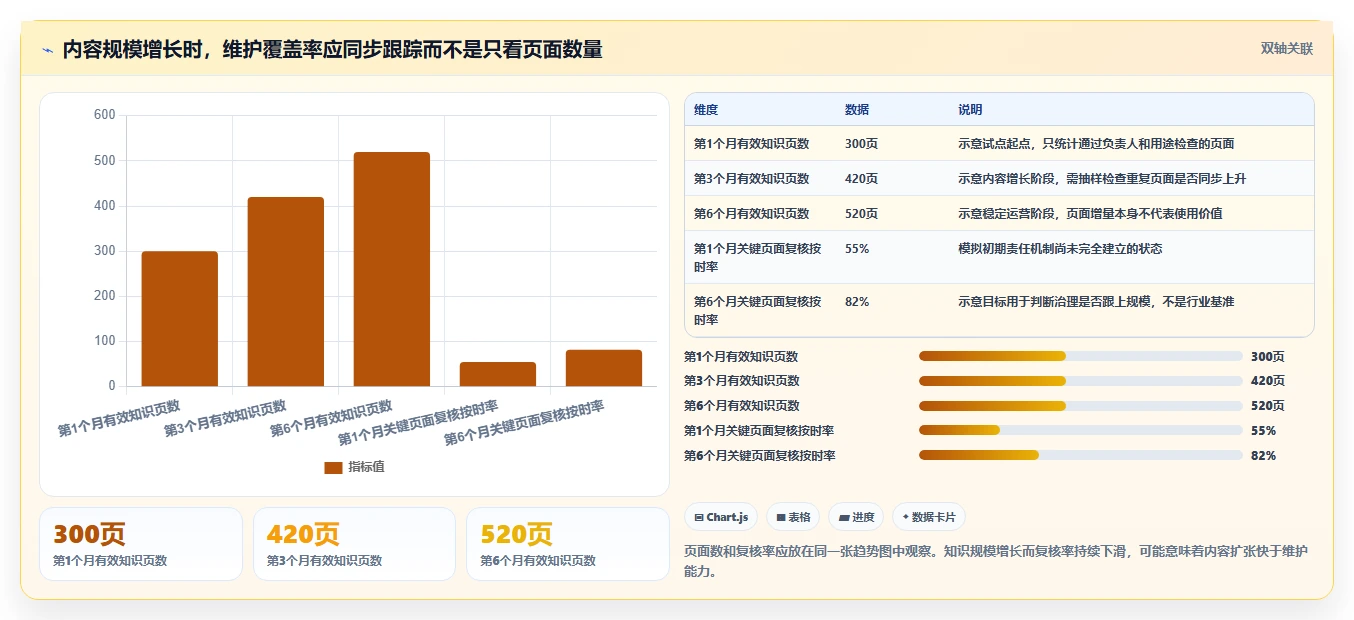Click the chart bar for 第1个月关键页面复核按时率

pos(498,374)
